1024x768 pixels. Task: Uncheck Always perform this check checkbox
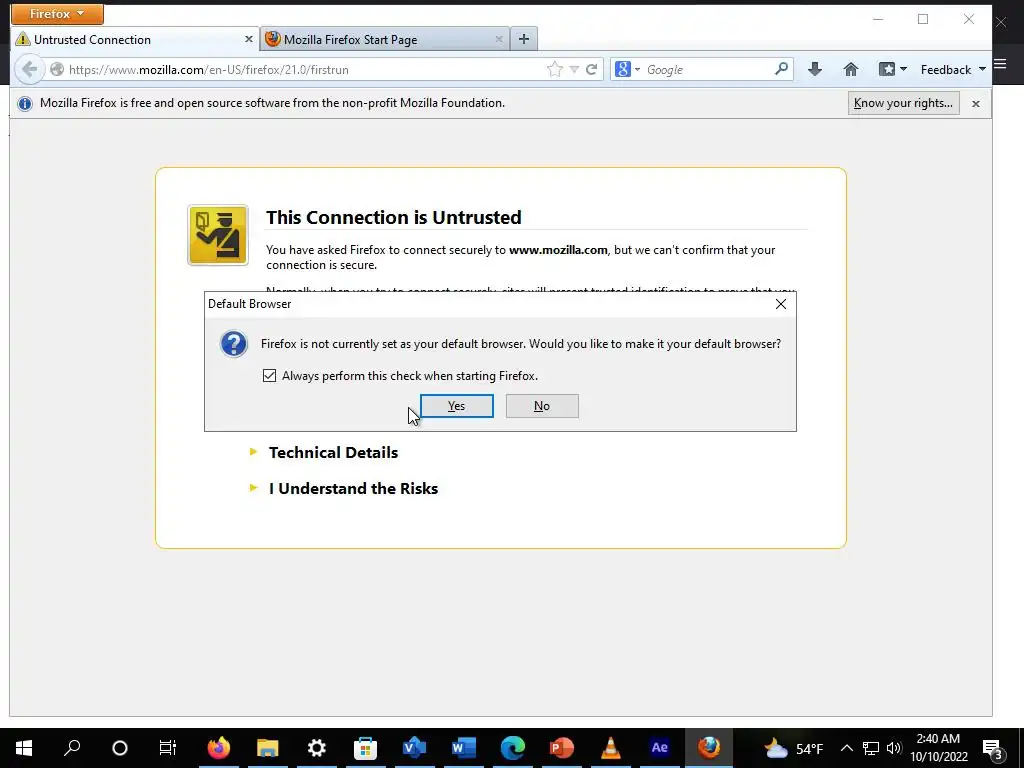coord(269,376)
